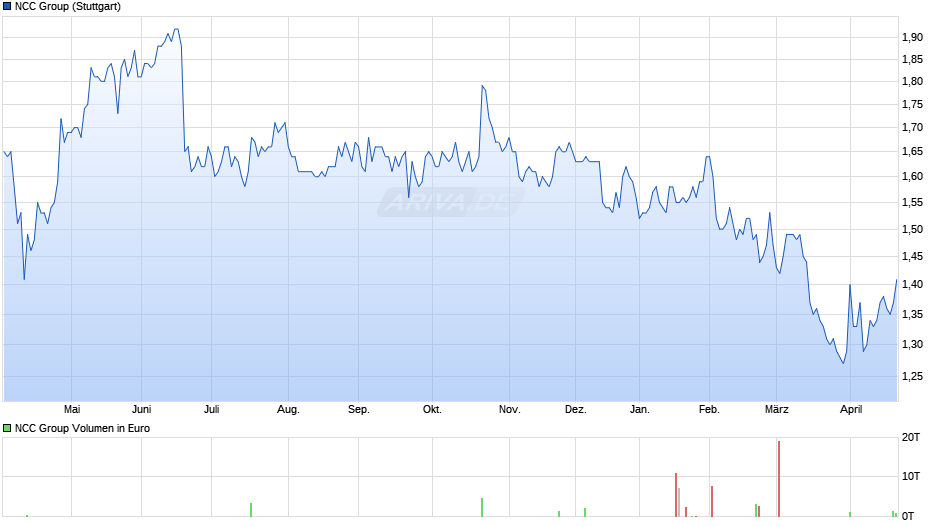Click the 1,70 price axis value
This screenshot has height=526, width=940.
(912, 127)
